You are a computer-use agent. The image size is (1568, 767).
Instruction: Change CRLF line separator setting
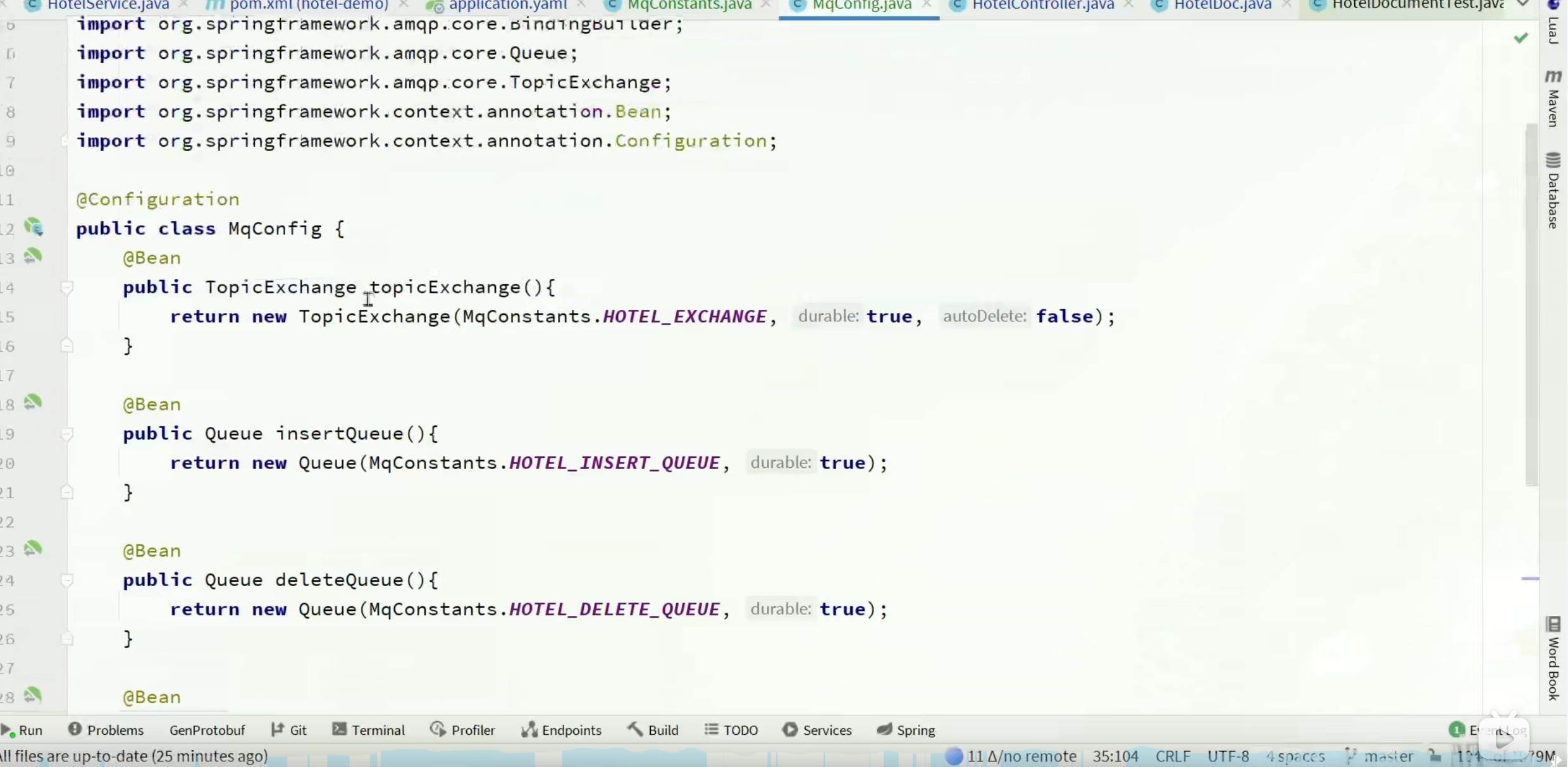(1173, 756)
